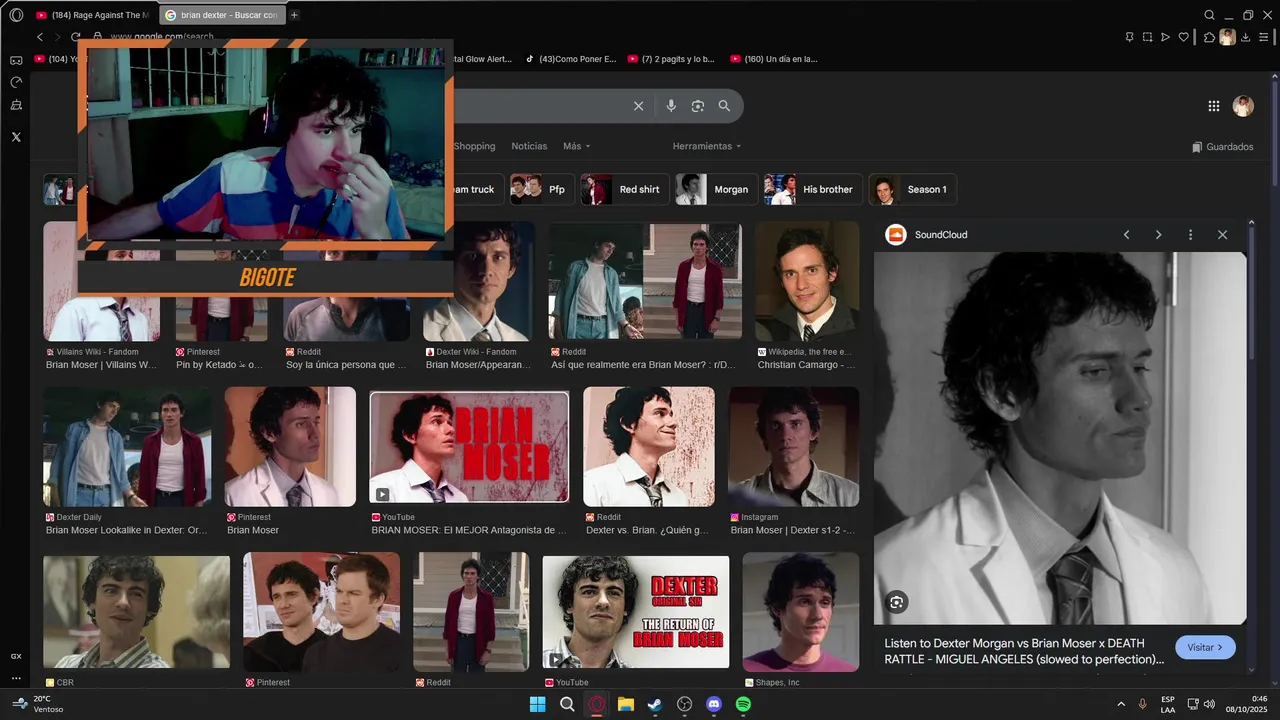The width and height of the screenshot is (1280, 720).
Task: Expand the Más dropdown
Action: tap(576, 146)
